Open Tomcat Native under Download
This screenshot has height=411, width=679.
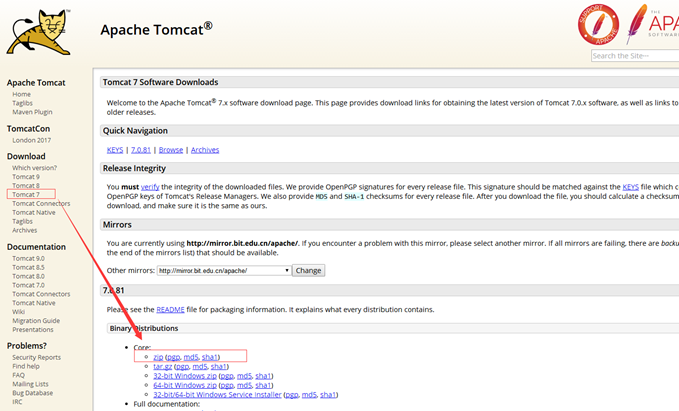tap(34, 213)
